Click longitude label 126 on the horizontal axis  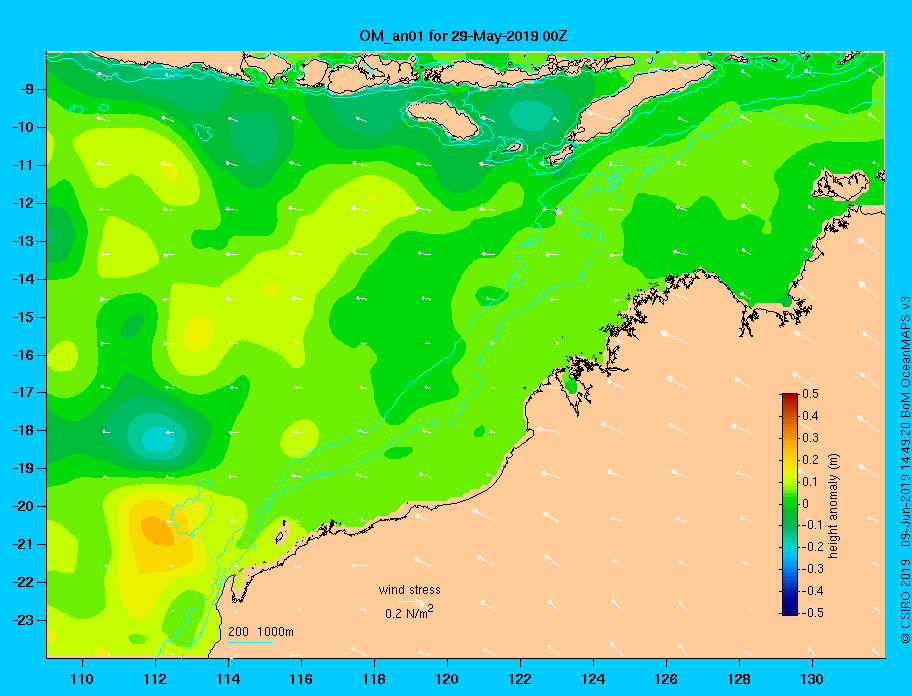coord(666,679)
